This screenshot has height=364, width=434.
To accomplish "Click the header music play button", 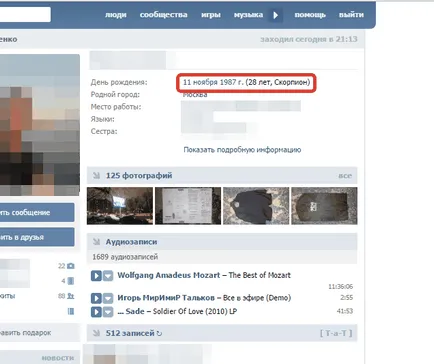I will tap(276, 15).
